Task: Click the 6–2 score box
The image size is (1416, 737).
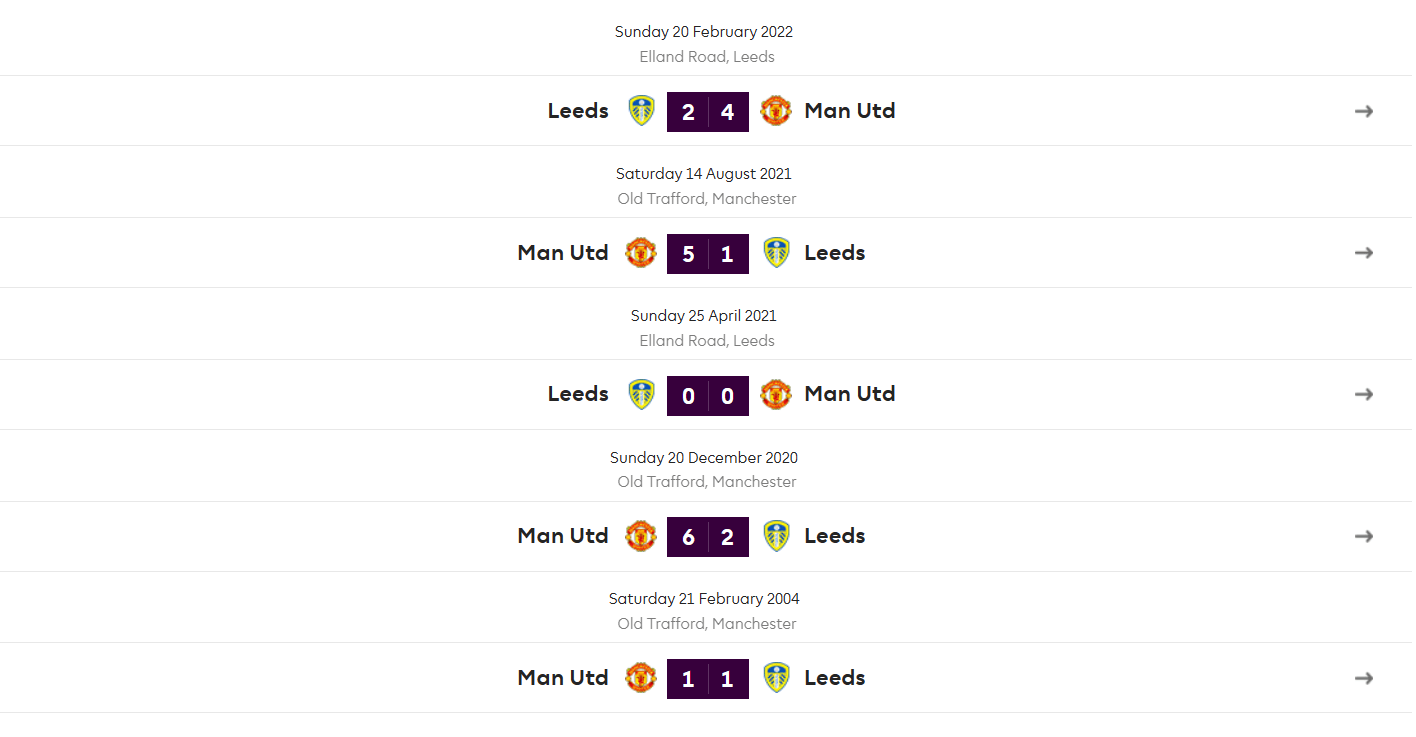Action: pos(708,537)
